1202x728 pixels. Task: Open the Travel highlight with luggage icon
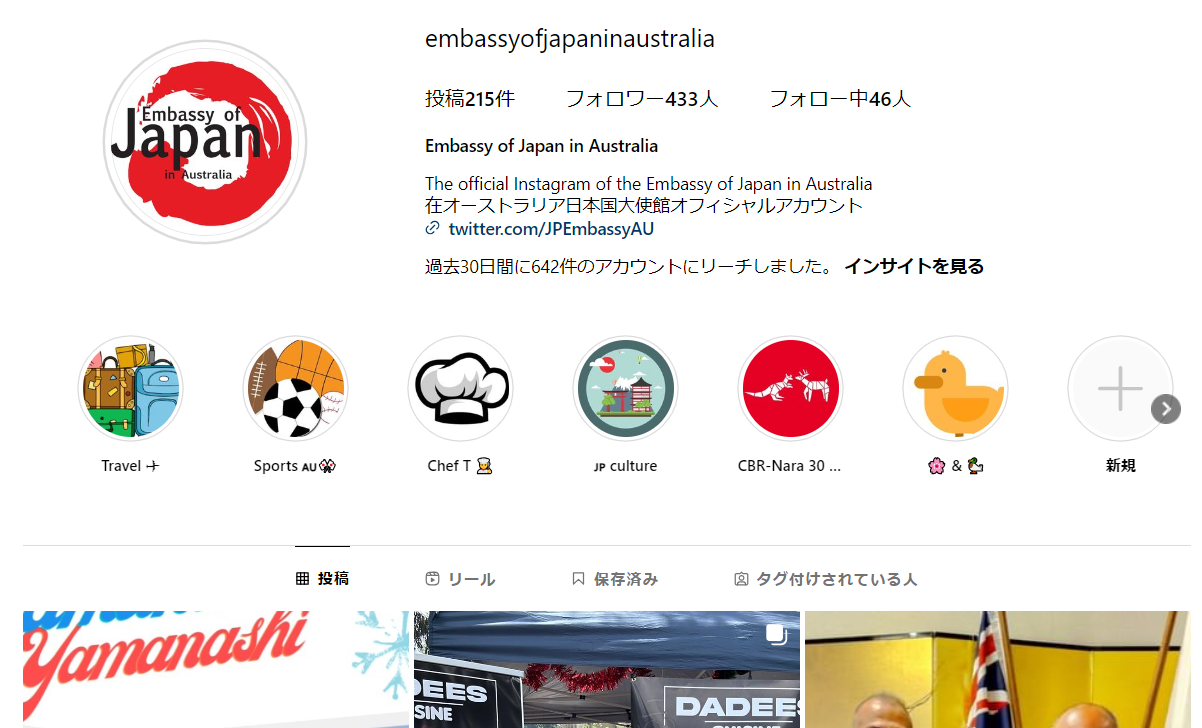pyautogui.click(x=130, y=389)
